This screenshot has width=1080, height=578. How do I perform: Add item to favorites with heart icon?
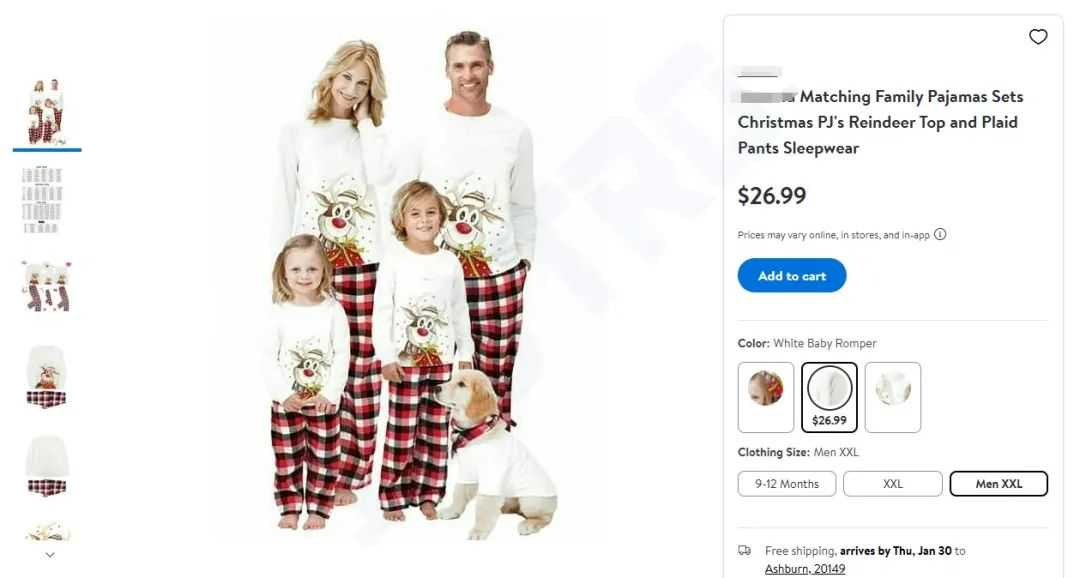click(1038, 37)
